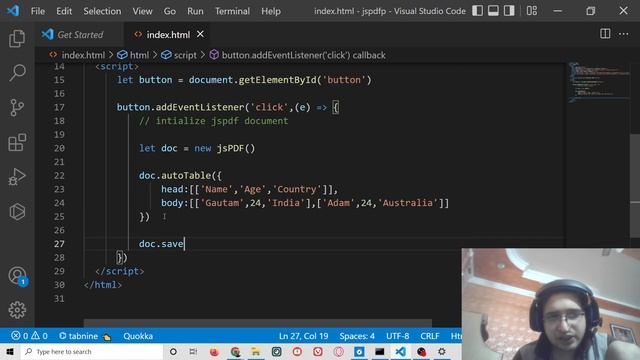Switch to VS Code in taskbar
640x360 pixels.
tap(400, 351)
